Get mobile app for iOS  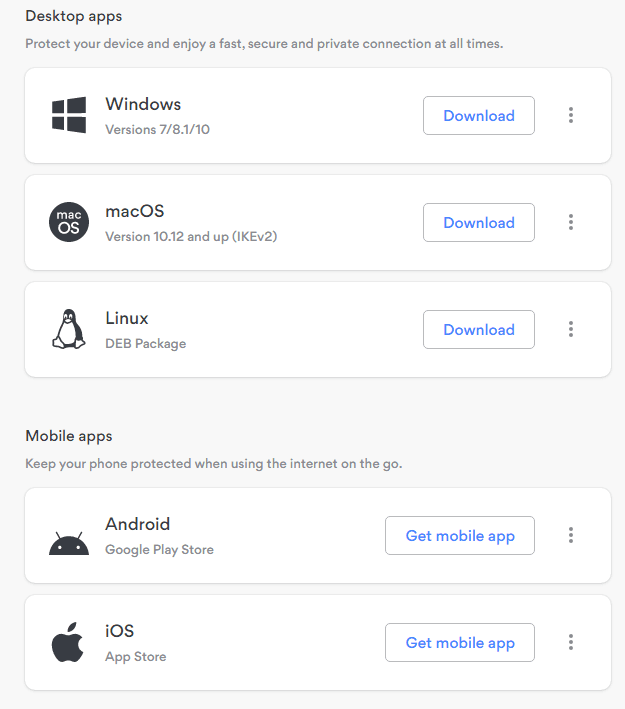459,643
